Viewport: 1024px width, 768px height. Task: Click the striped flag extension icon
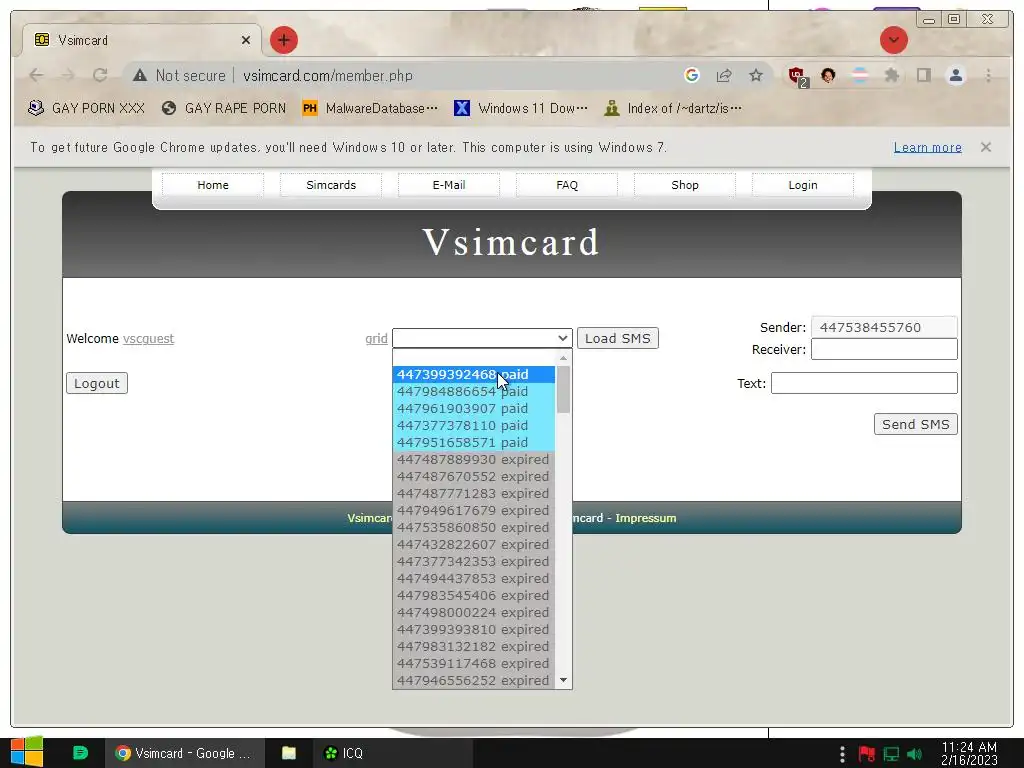point(860,76)
